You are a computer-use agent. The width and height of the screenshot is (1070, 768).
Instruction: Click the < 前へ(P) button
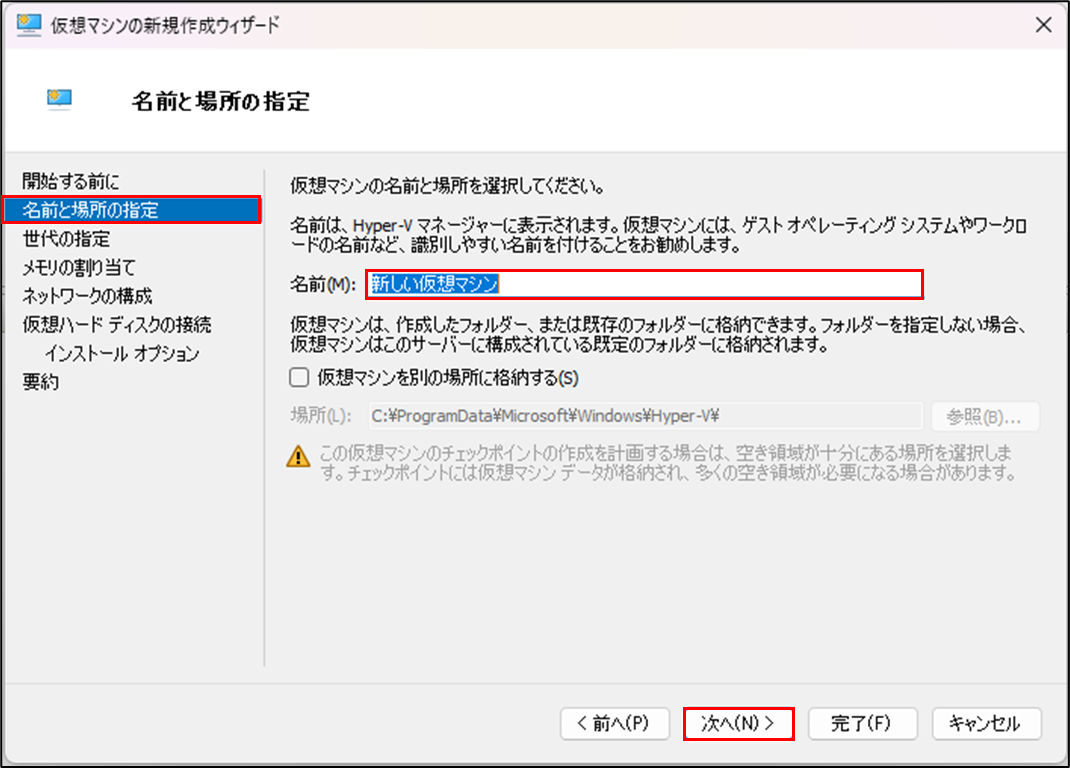(x=614, y=723)
